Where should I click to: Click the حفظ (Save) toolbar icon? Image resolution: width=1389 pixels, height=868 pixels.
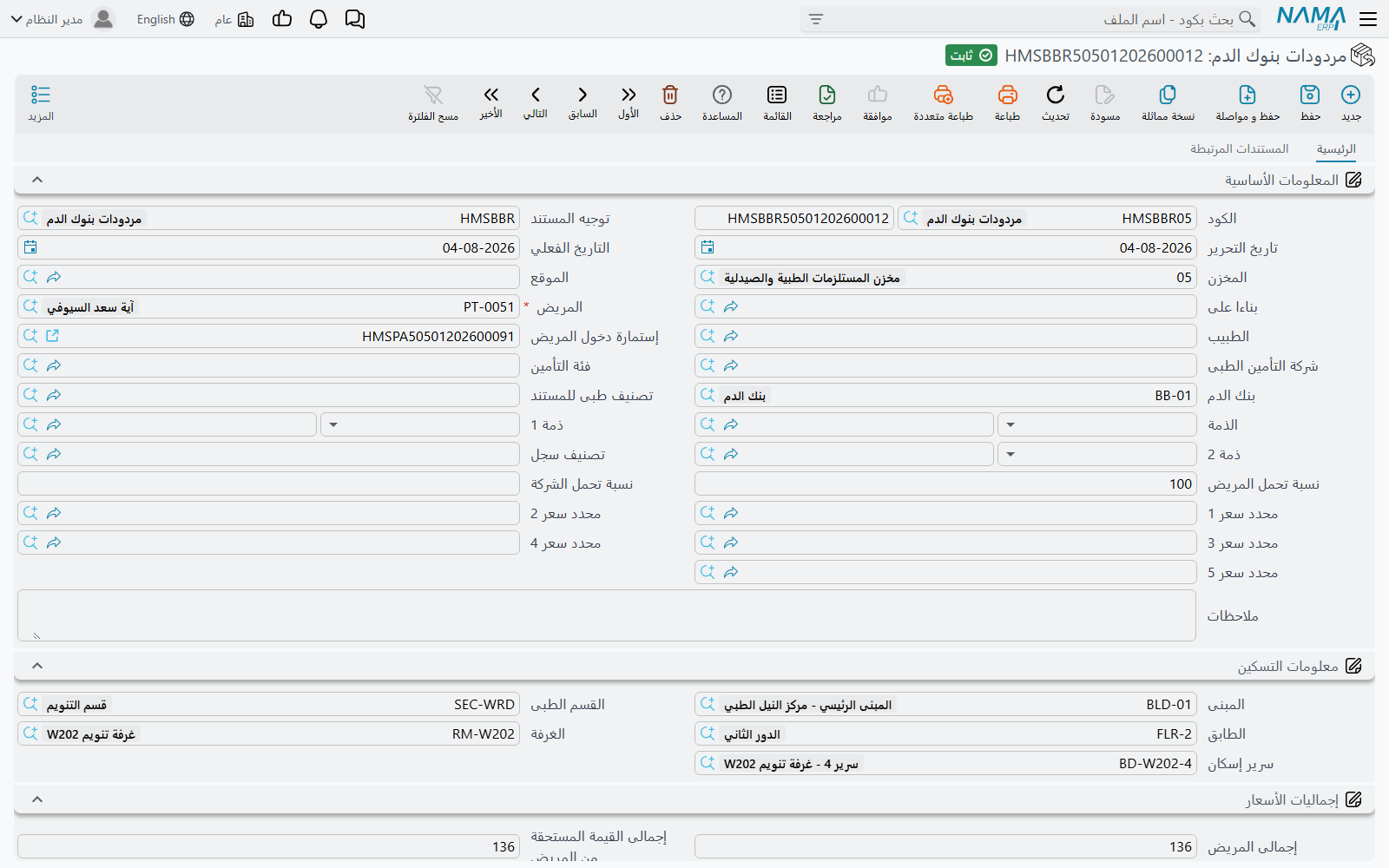[1310, 95]
